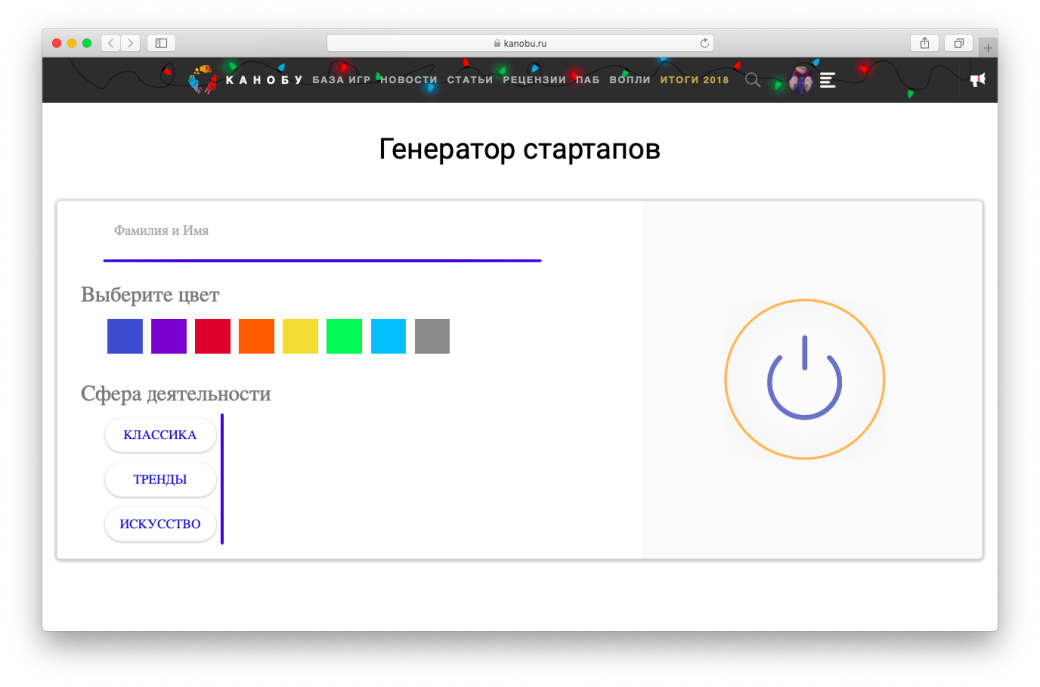Click Safari share icon
The image size is (1040, 687).
(925, 43)
